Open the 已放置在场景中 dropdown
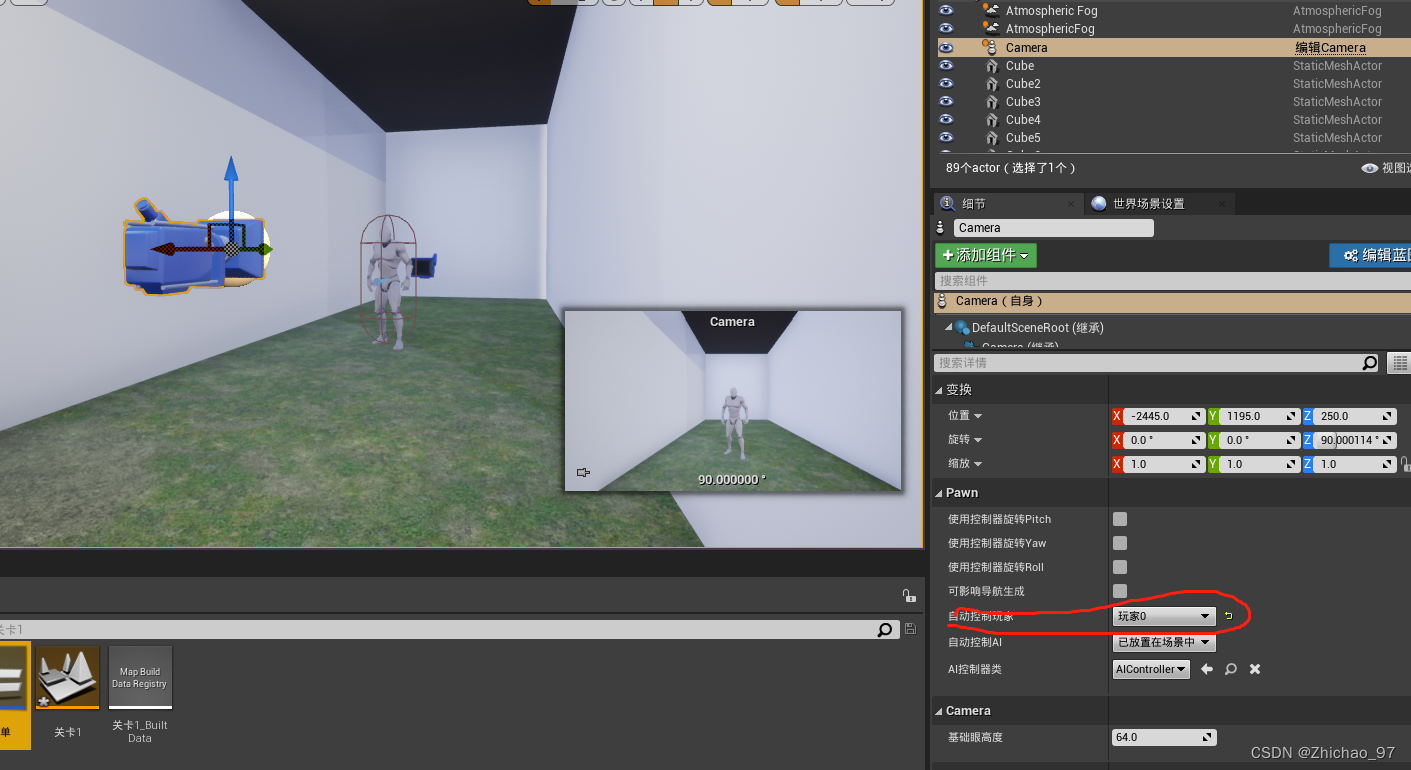Viewport: 1411px width, 770px height. pyautogui.click(x=1163, y=644)
